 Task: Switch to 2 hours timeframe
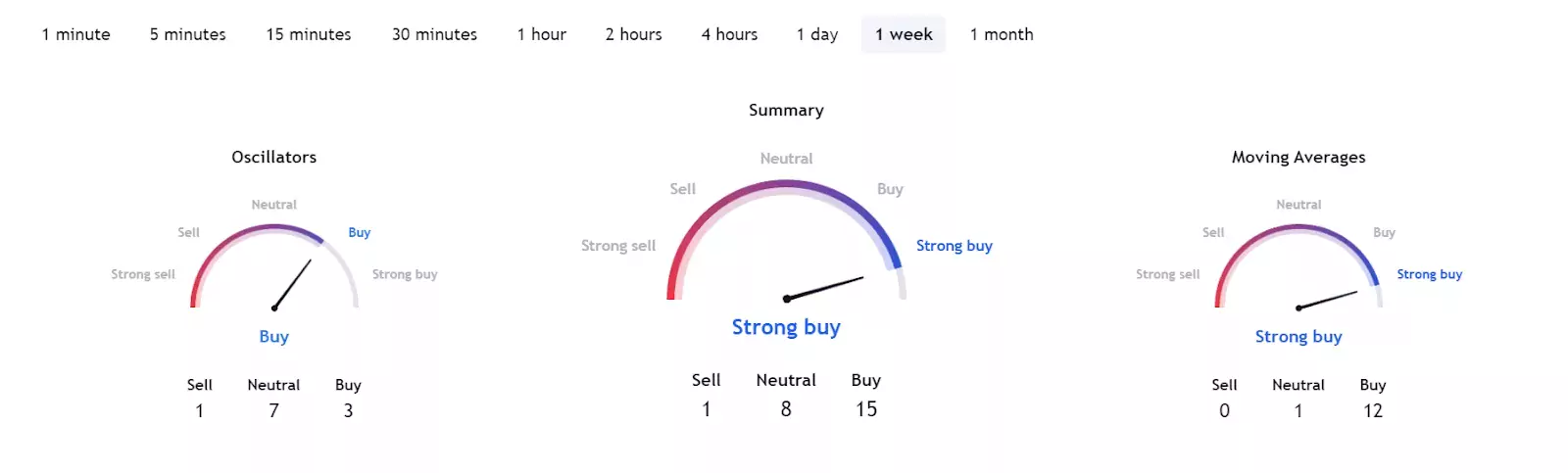[633, 34]
